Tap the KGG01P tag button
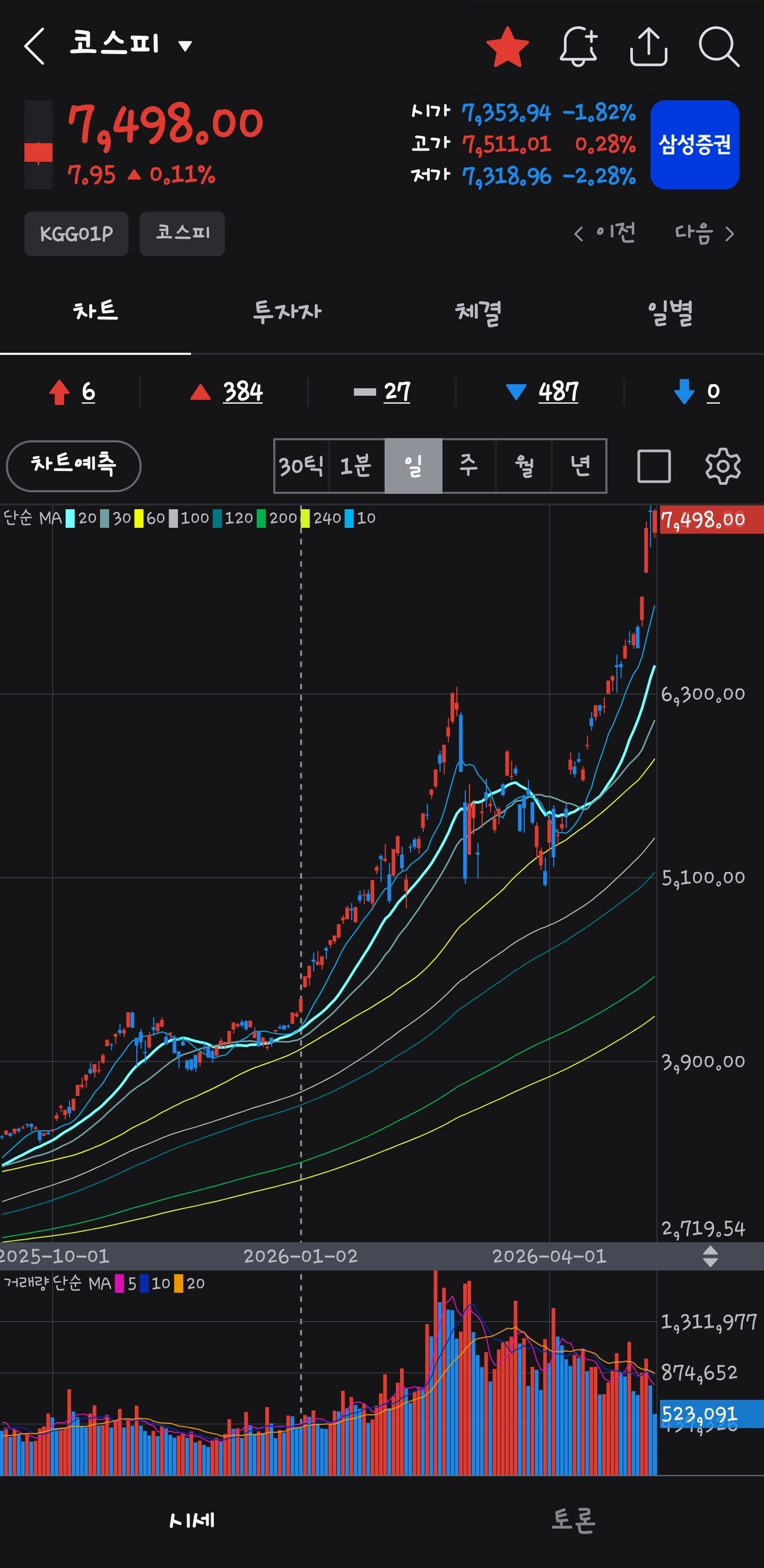764x1568 pixels. click(76, 234)
